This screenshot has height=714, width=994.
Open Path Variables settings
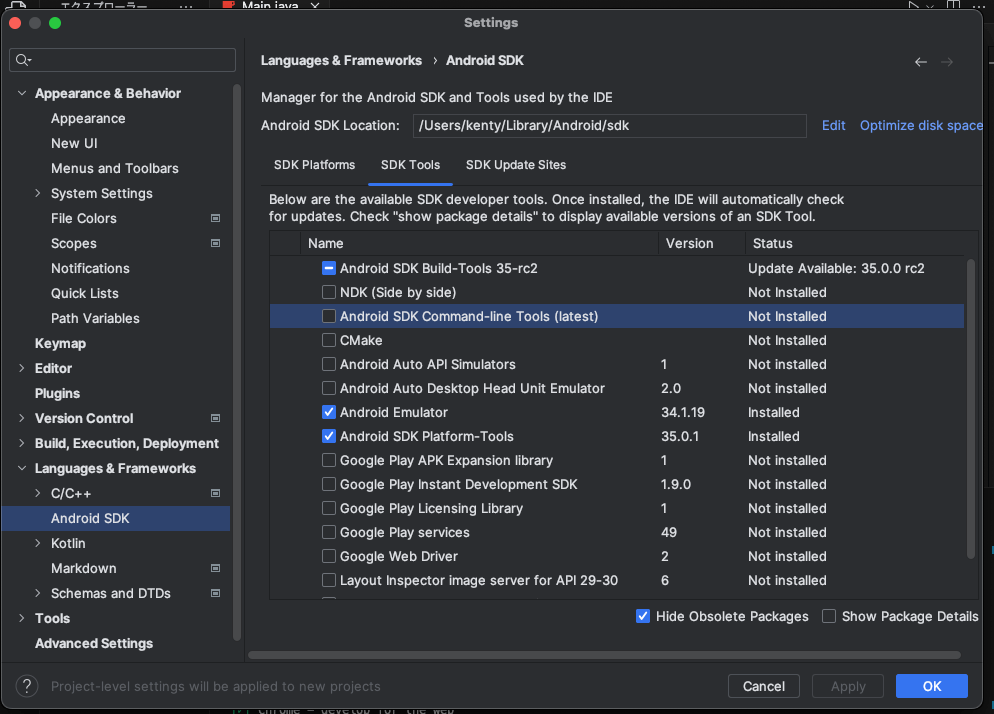pyautogui.click(x=95, y=318)
